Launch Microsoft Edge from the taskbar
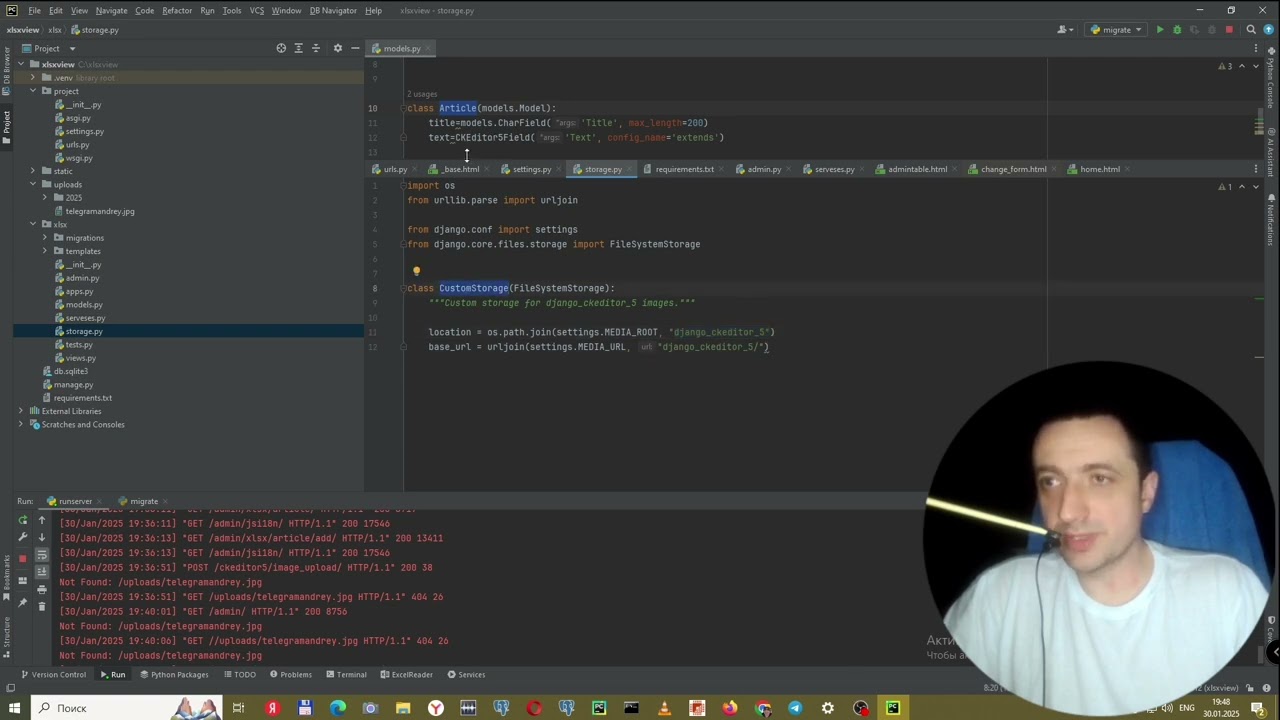The image size is (1280, 720). [x=337, y=708]
